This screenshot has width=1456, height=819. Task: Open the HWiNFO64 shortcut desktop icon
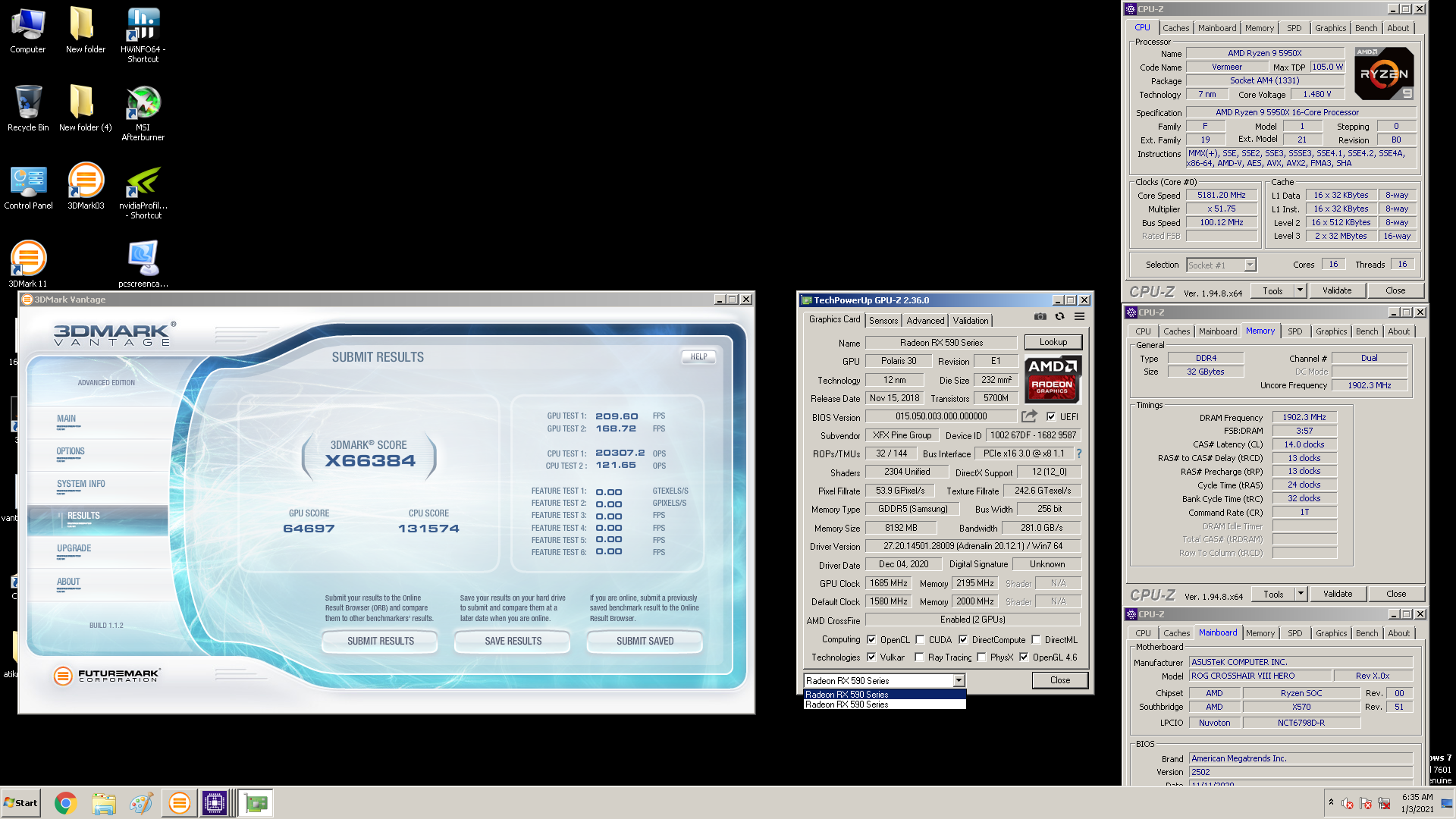point(143,35)
